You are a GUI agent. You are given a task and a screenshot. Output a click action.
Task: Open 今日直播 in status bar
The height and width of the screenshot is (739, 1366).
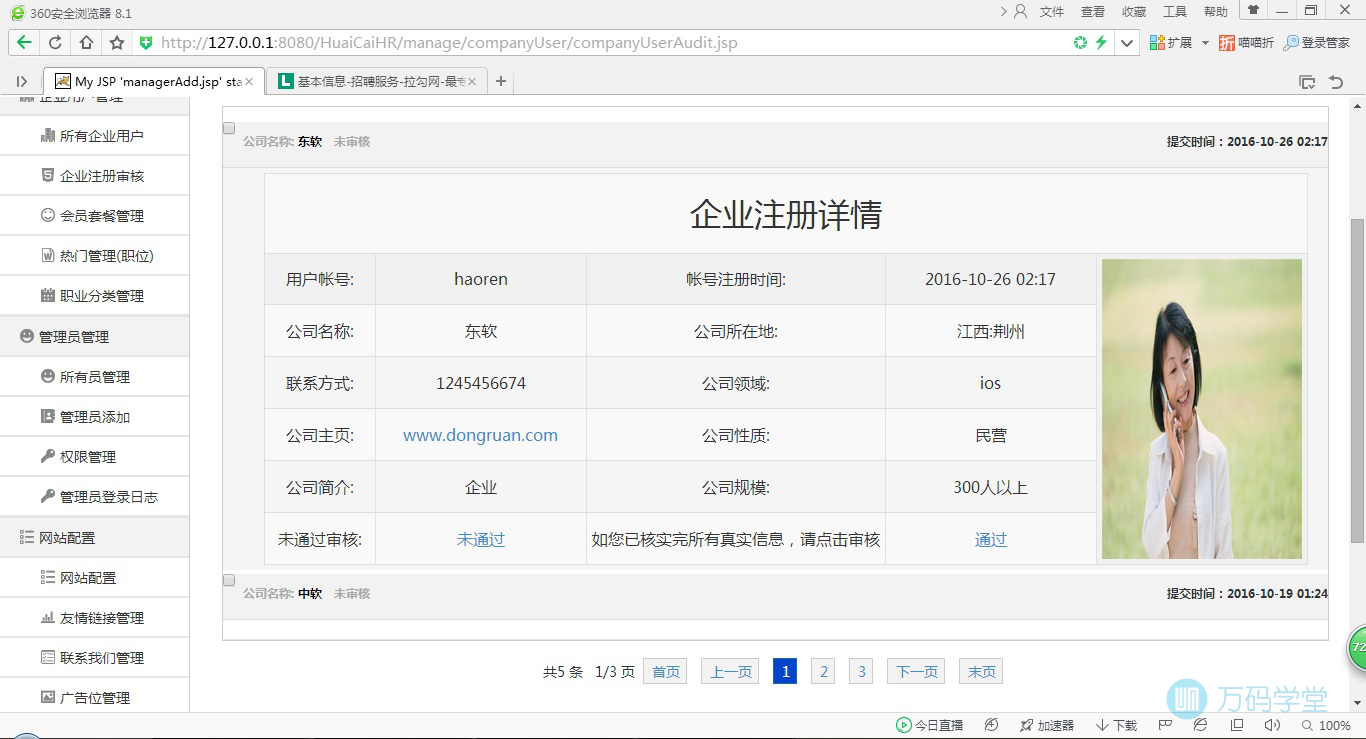930,725
